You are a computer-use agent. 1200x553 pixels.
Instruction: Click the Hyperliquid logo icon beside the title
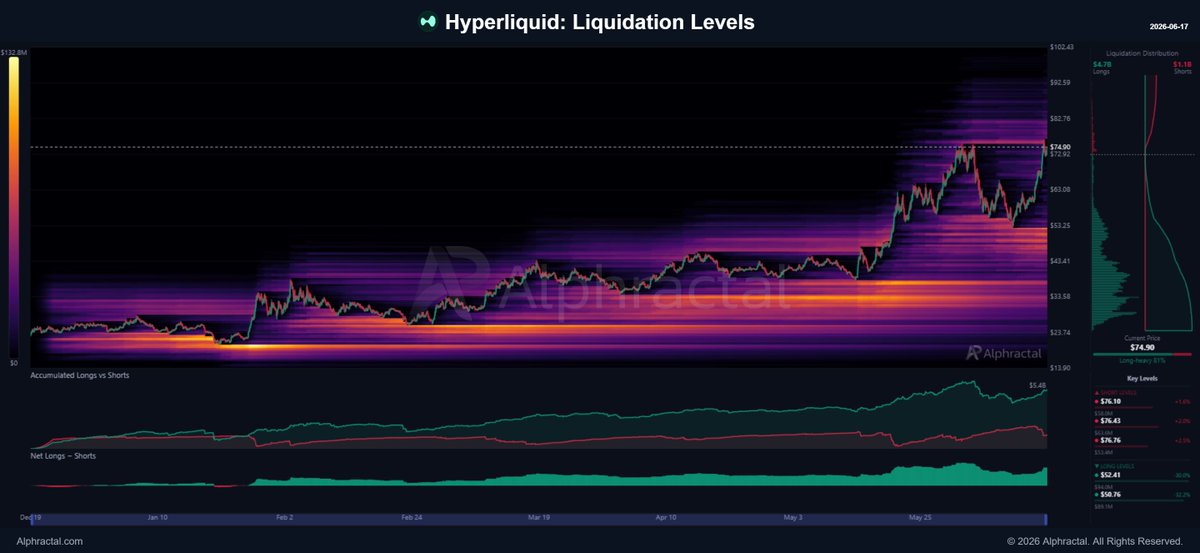coord(427,21)
